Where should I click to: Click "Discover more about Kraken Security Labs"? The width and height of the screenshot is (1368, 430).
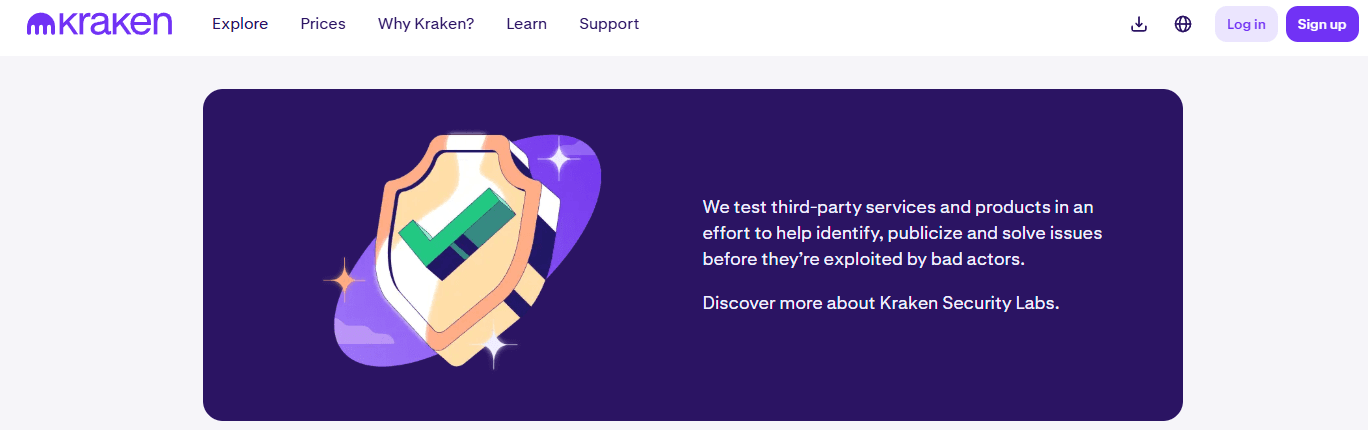tap(880, 303)
